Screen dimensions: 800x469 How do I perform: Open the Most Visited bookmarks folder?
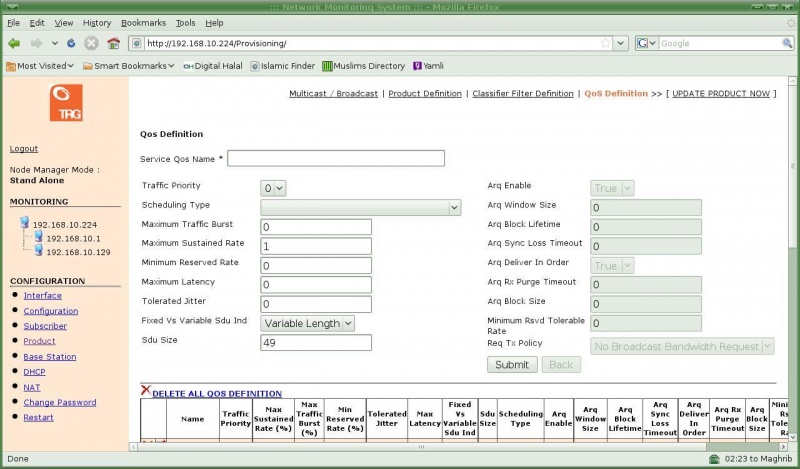pos(40,66)
